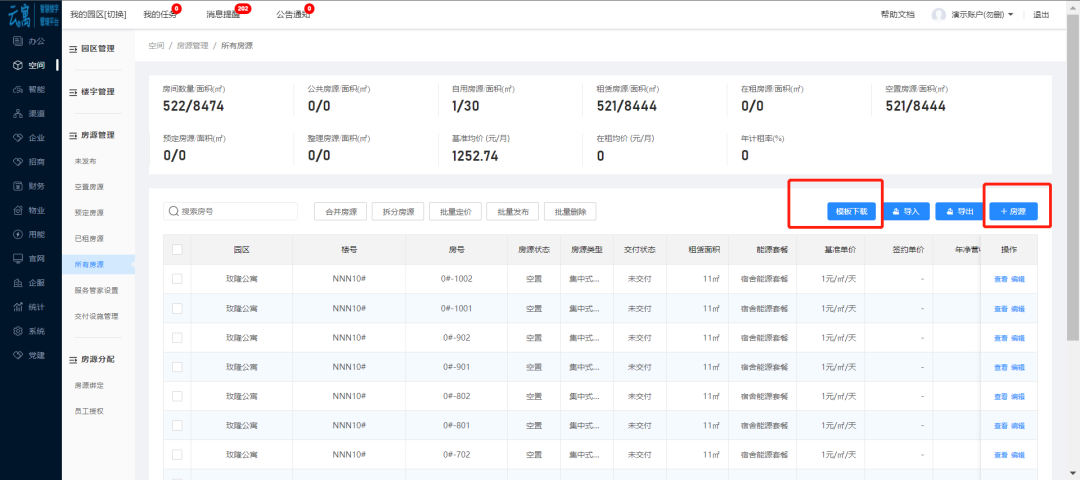The height and width of the screenshot is (480, 1080).
Task: Open the 官网 sidebar module
Action: (x=30, y=259)
